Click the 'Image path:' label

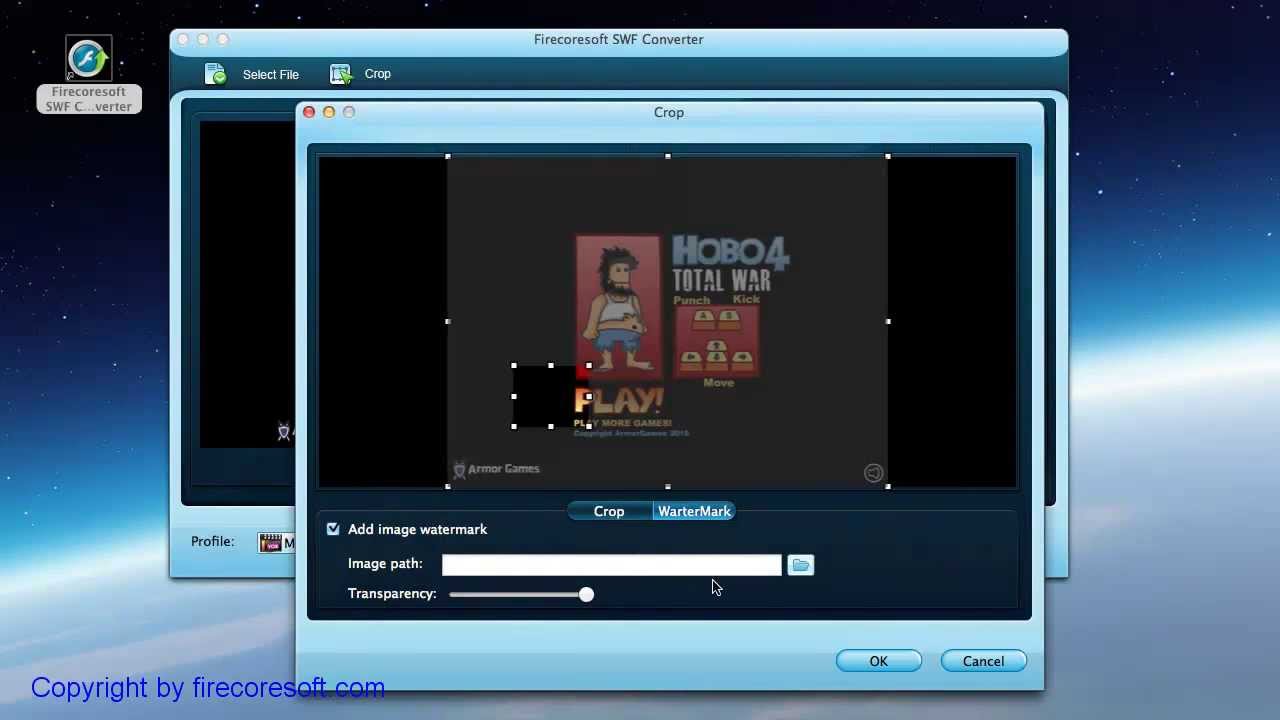pyautogui.click(x=385, y=563)
